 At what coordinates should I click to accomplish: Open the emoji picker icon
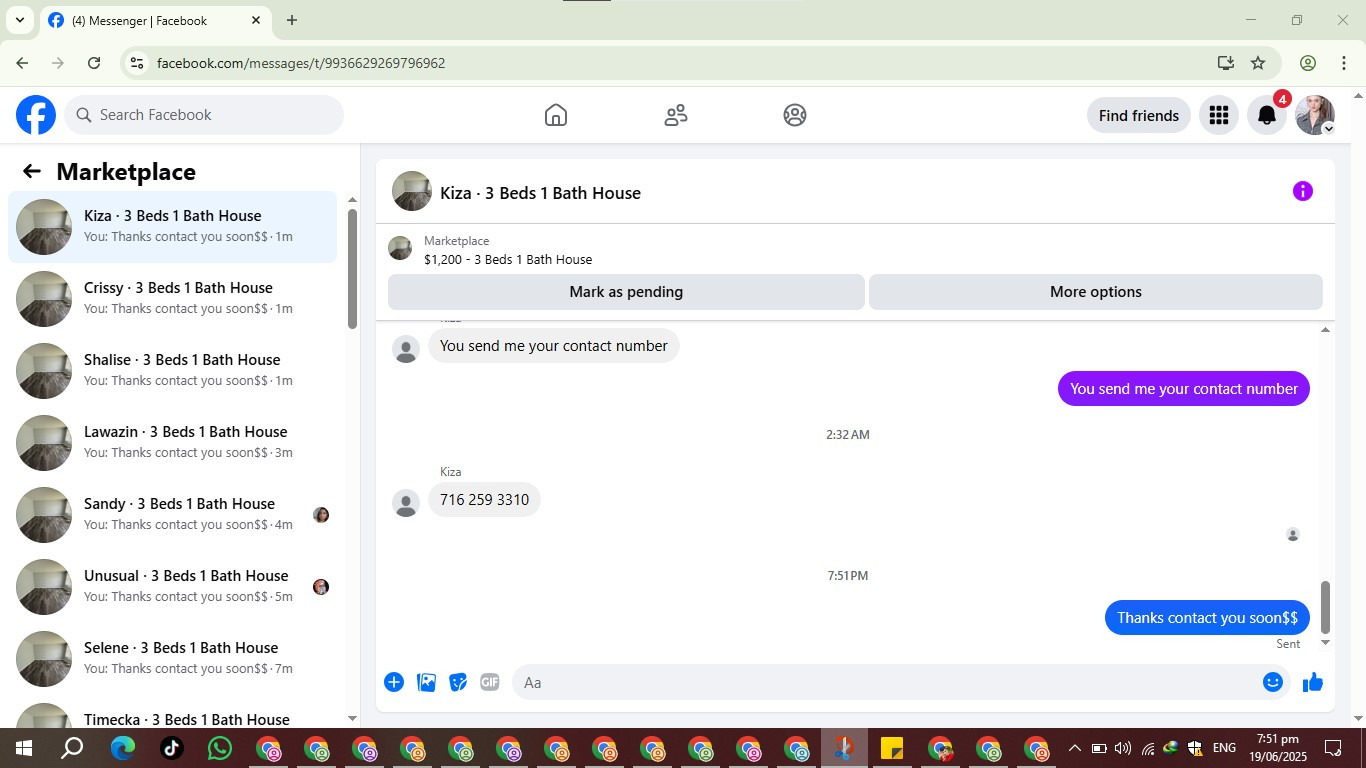tap(1273, 682)
